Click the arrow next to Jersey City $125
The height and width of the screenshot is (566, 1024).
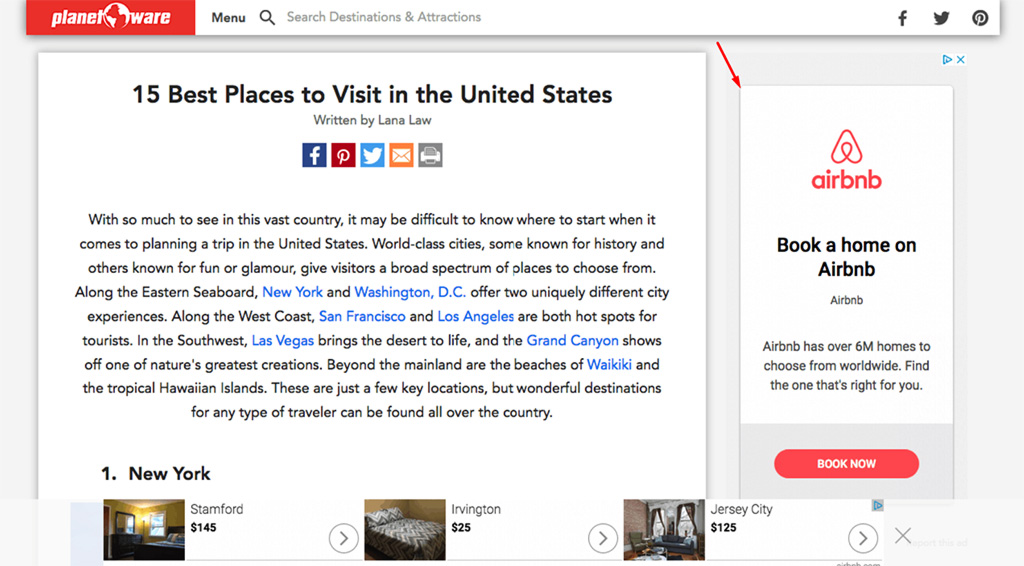(x=863, y=538)
